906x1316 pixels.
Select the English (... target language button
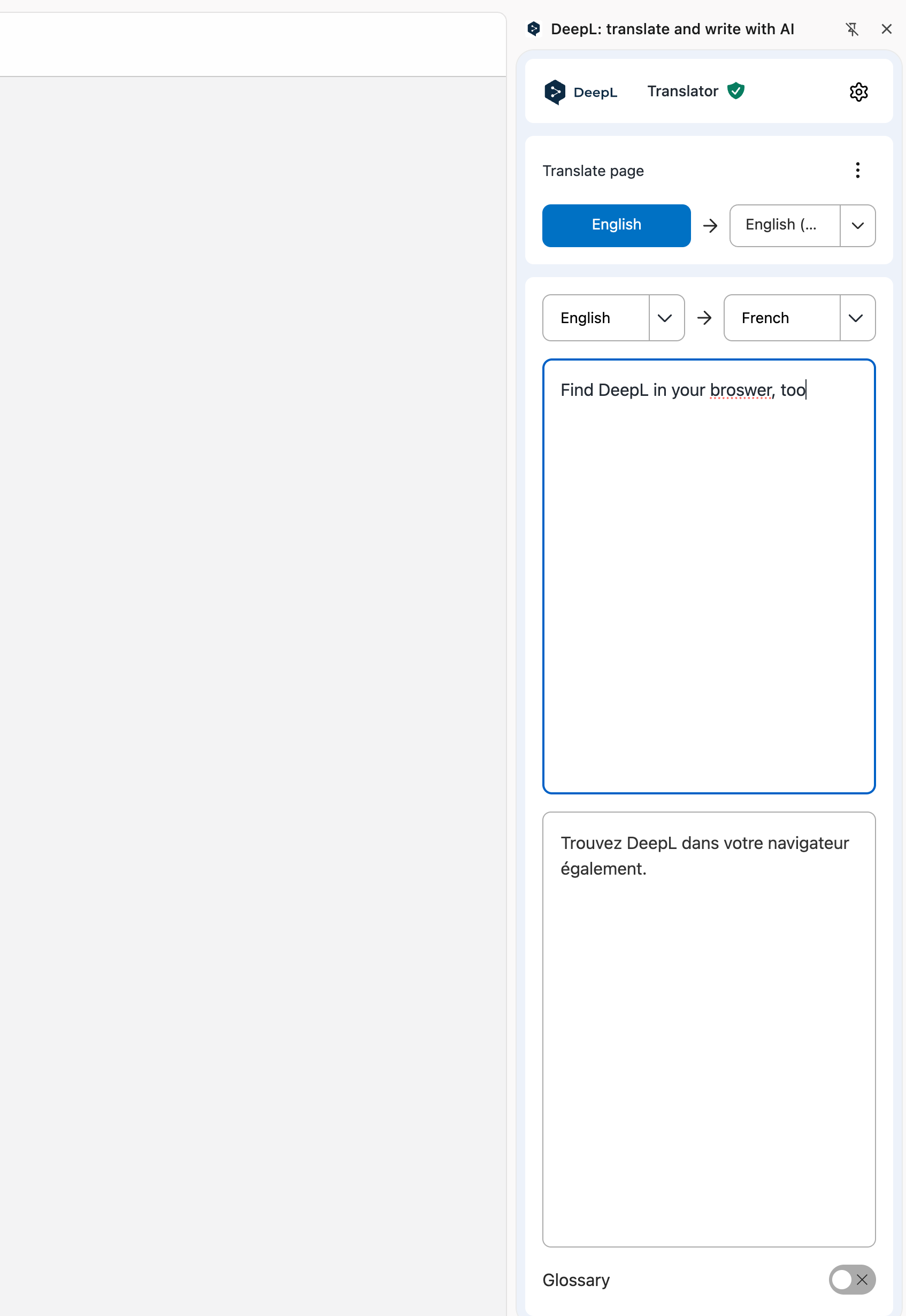pos(785,225)
